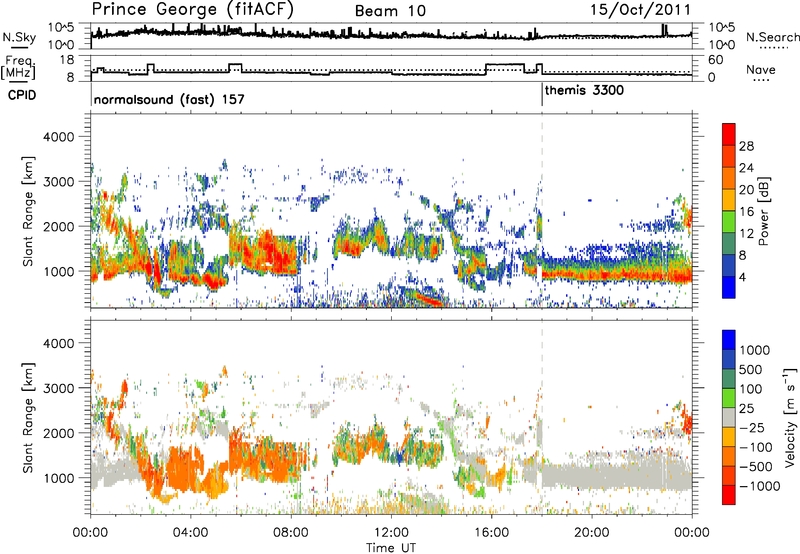Click the gray segment of Velocity colorbar
The width and height of the screenshot is (800, 554).
[729, 418]
